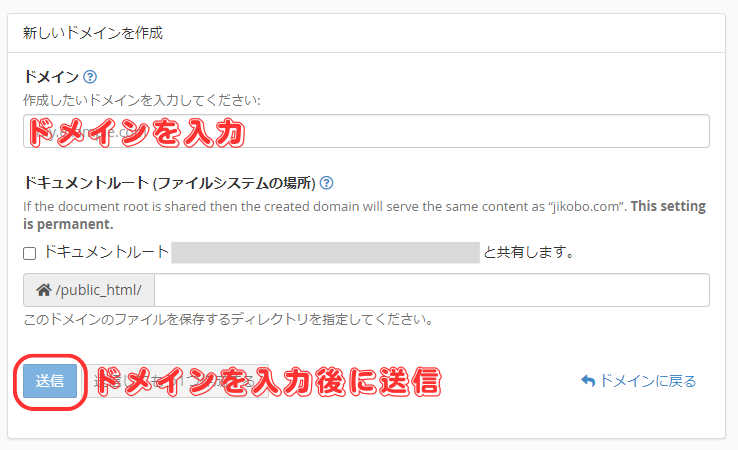Click the と共有します。 checkbox label text

pyautogui.click(x=529, y=252)
